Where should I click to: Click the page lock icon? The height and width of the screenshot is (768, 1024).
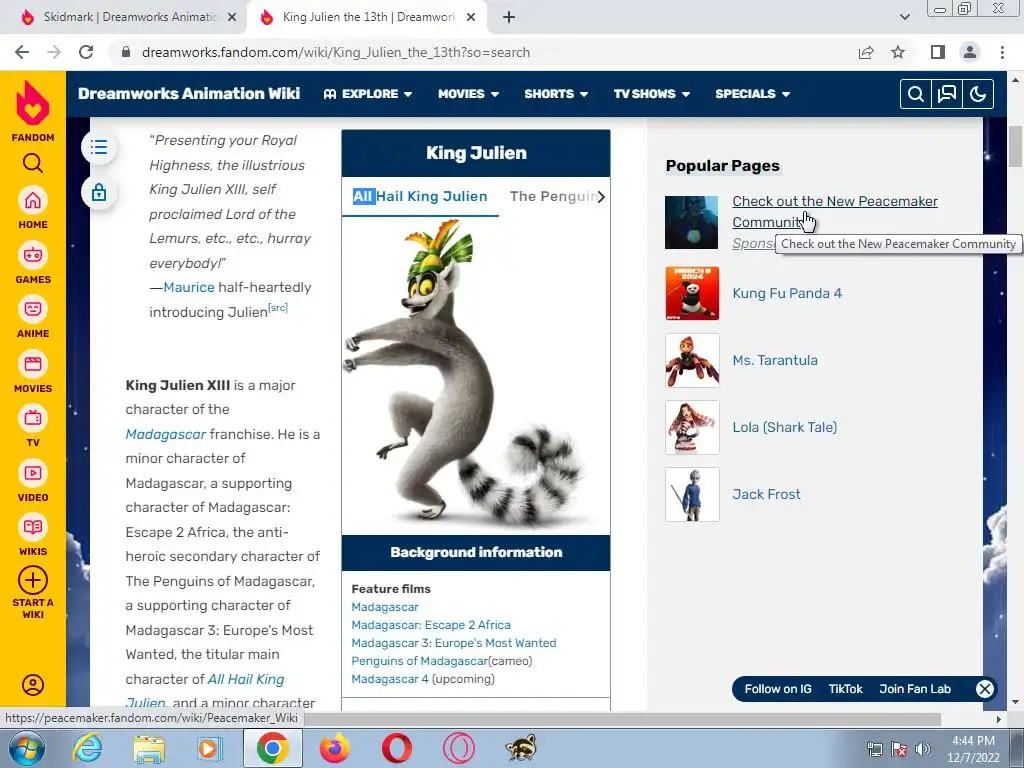click(x=99, y=193)
